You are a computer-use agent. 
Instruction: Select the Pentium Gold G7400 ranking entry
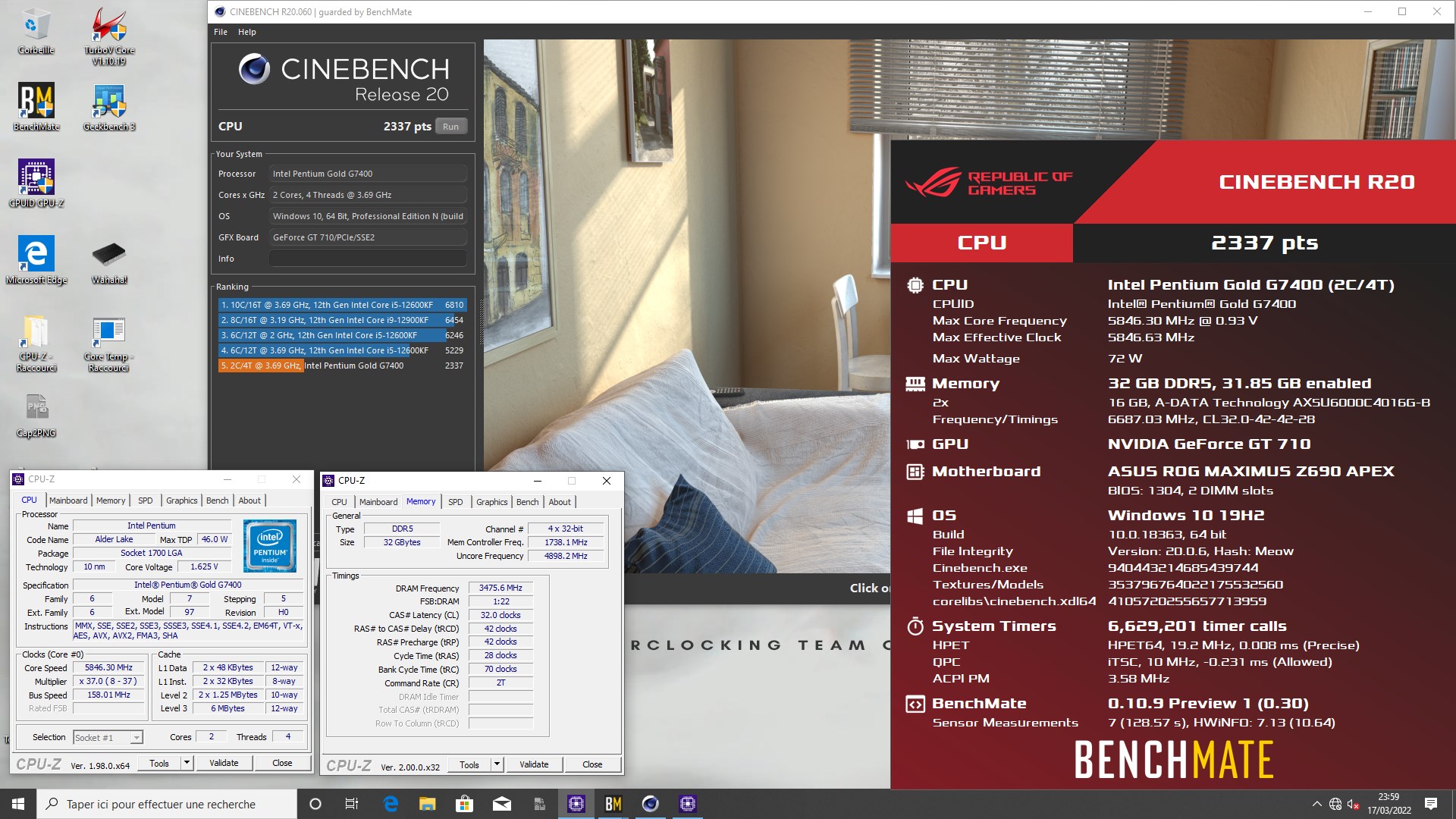pos(342,366)
